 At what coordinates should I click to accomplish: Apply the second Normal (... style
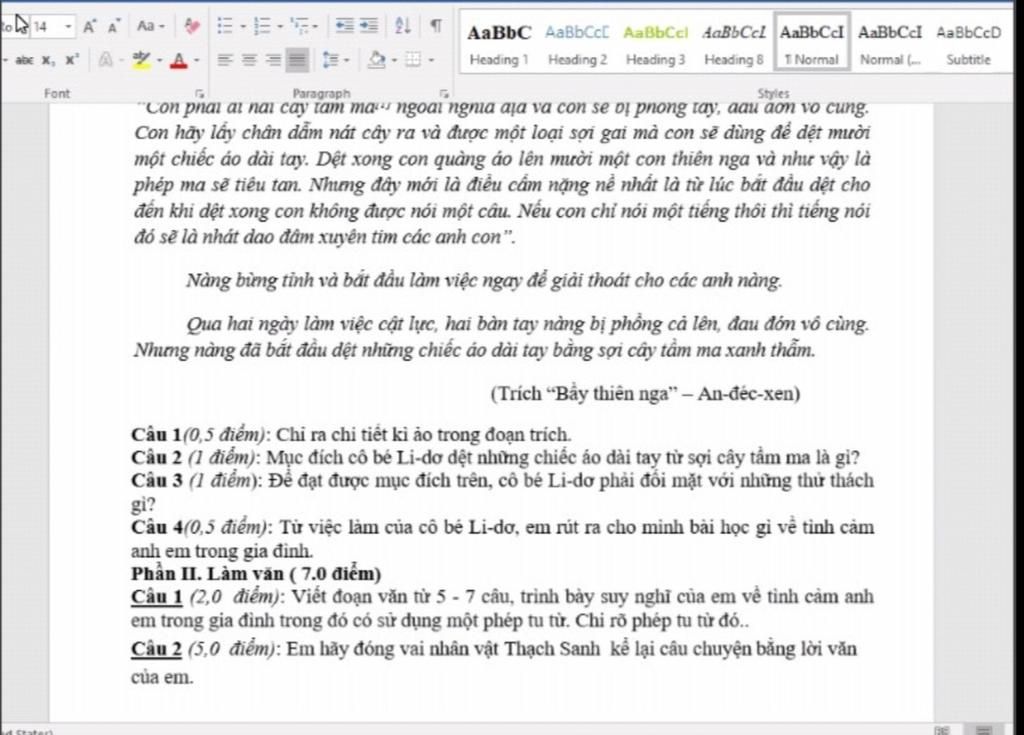pyautogui.click(x=890, y=42)
